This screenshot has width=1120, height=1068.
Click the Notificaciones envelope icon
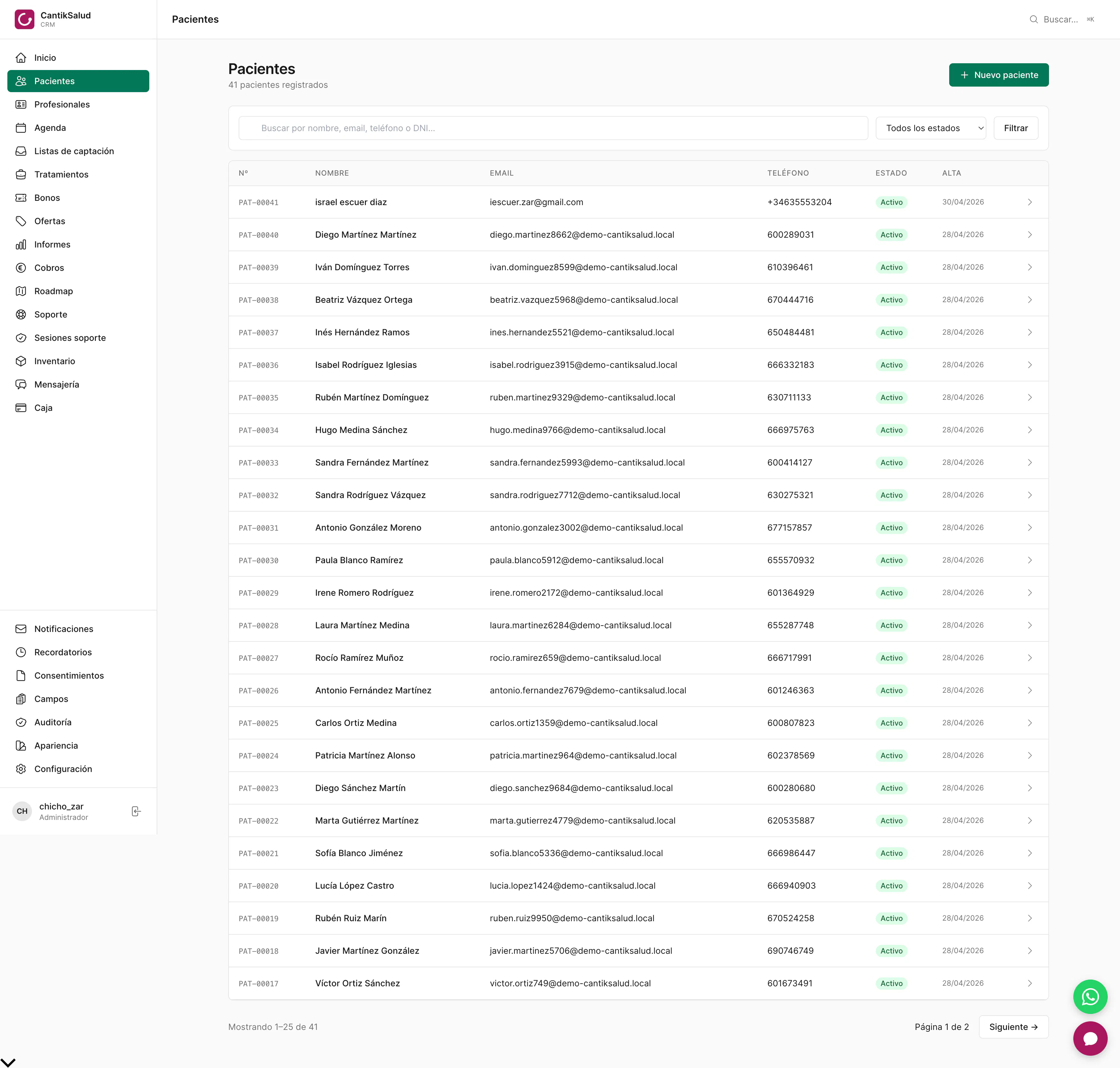(x=21, y=629)
